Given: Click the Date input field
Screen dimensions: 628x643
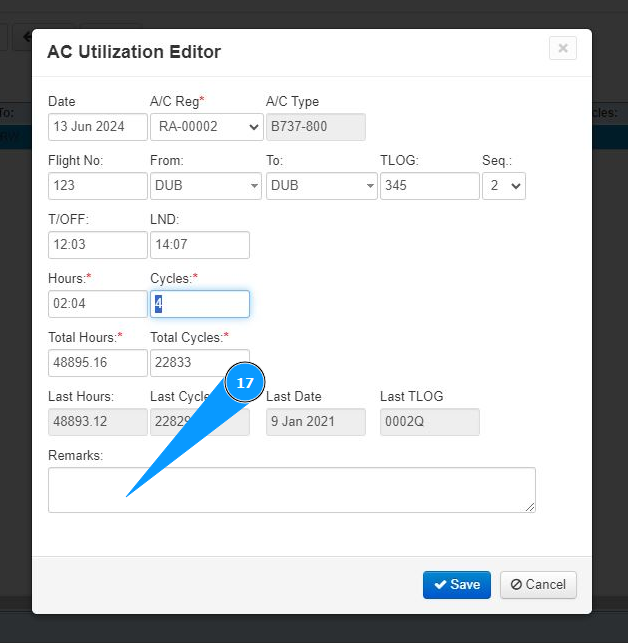Looking at the screenshot, I should [x=97, y=127].
